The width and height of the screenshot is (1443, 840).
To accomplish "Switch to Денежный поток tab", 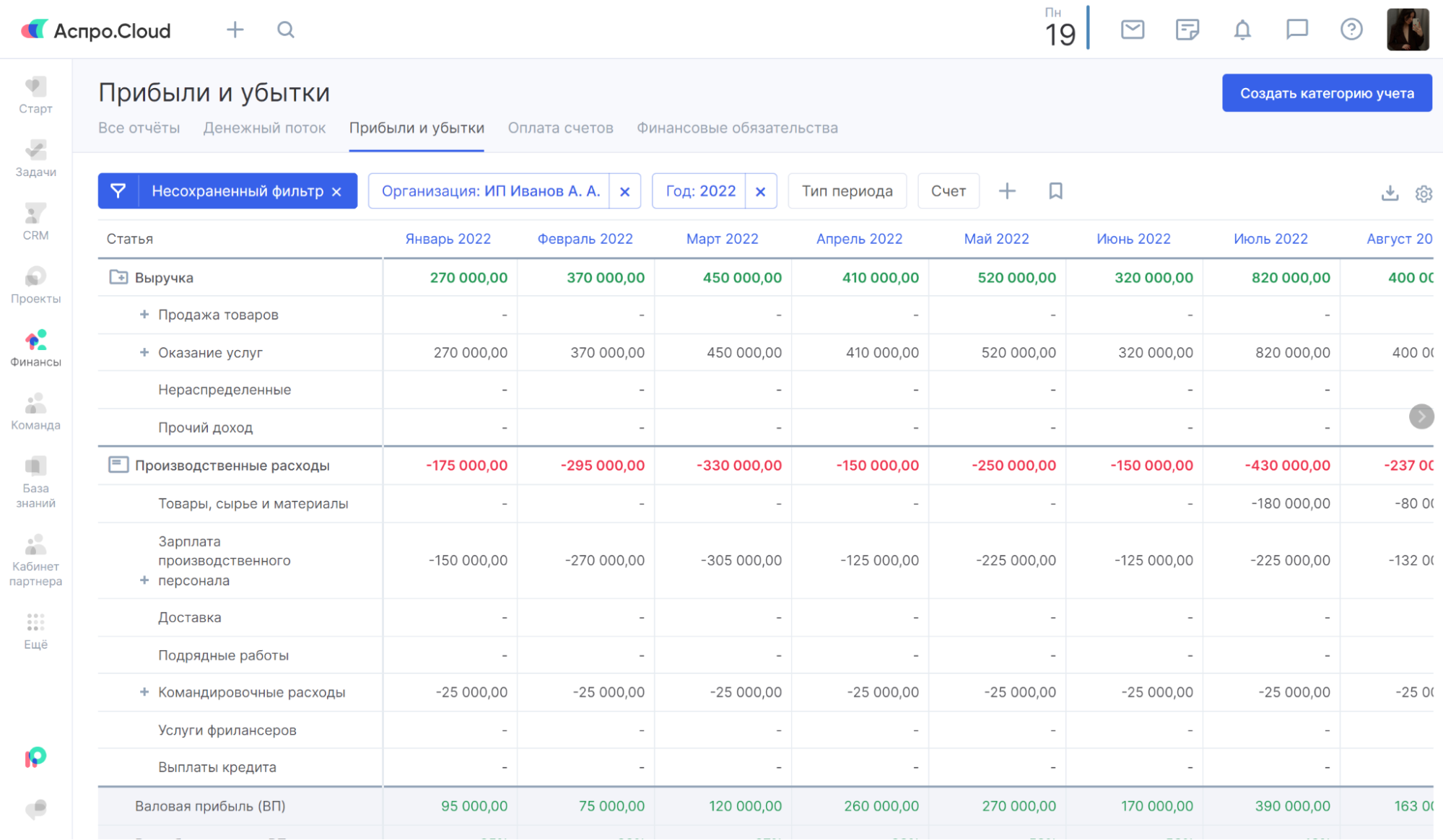I will click(264, 128).
